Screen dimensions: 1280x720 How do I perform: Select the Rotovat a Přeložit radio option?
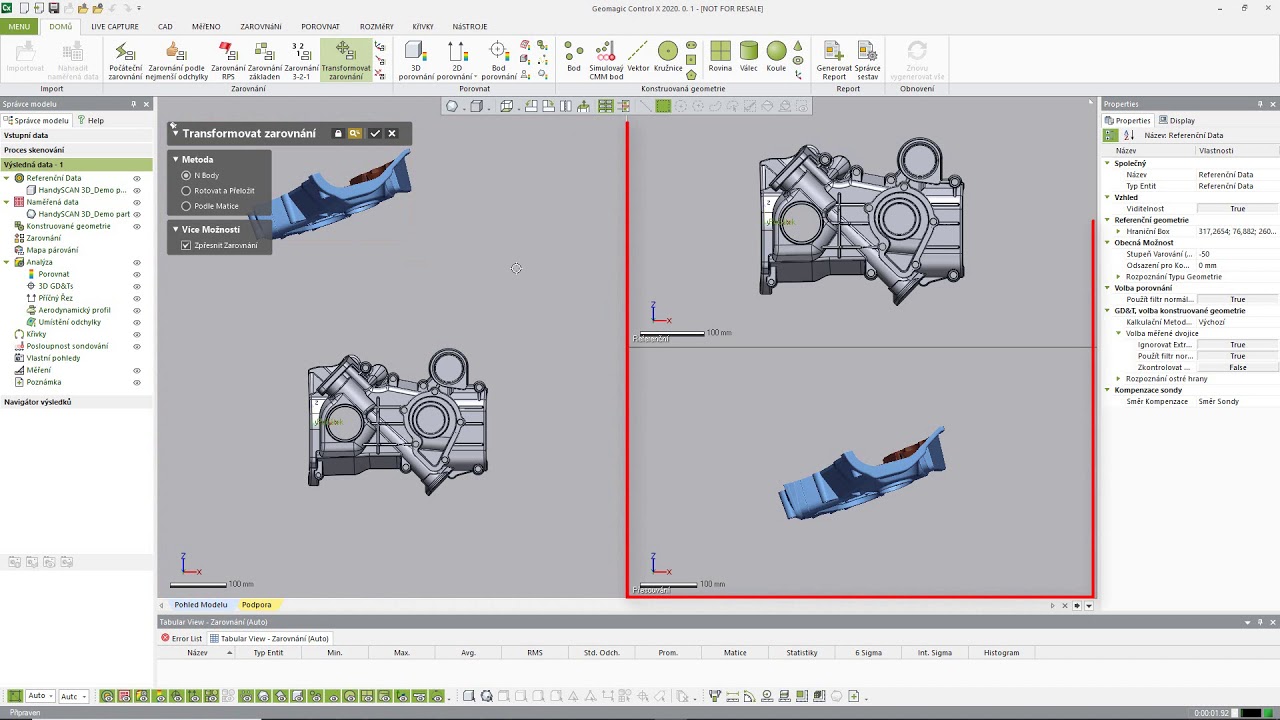coord(186,190)
